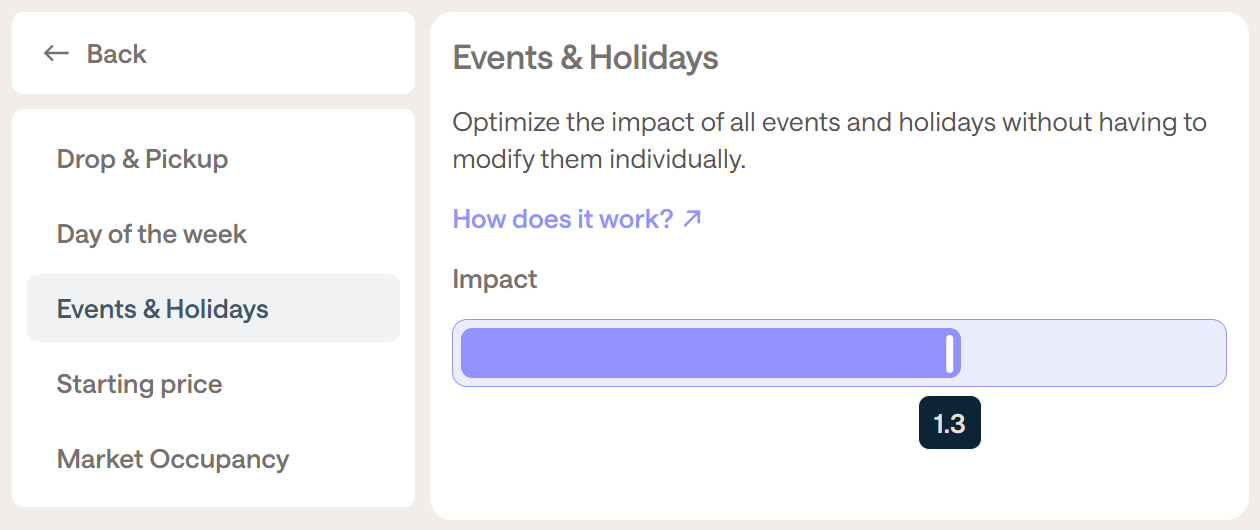Image resolution: width=1260 pixels, height=530 pixels.
Task: Click the 1.3 value tooltip under the slider
Action: [949, 423]
